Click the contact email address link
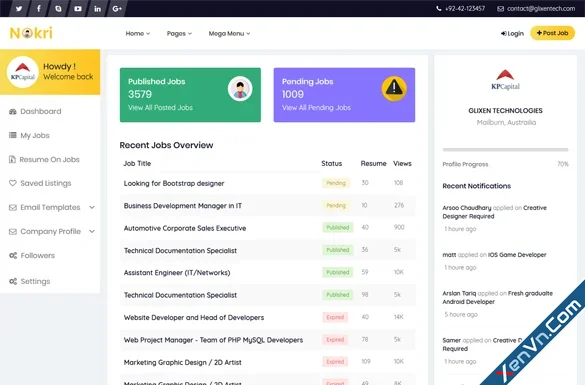Screen dimensions: 585x385 [x=541, y=9]
